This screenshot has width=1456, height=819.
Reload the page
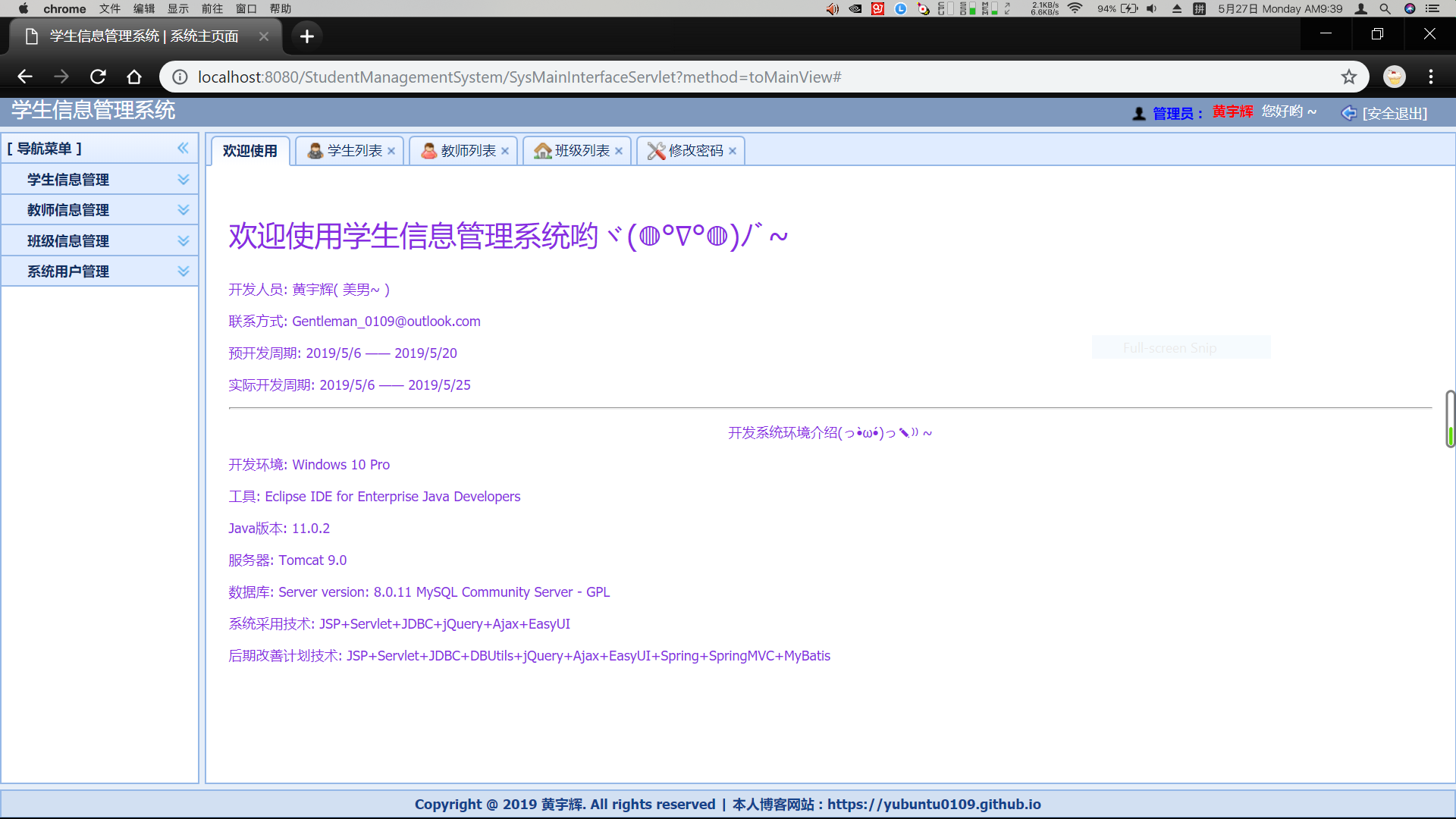98,77
